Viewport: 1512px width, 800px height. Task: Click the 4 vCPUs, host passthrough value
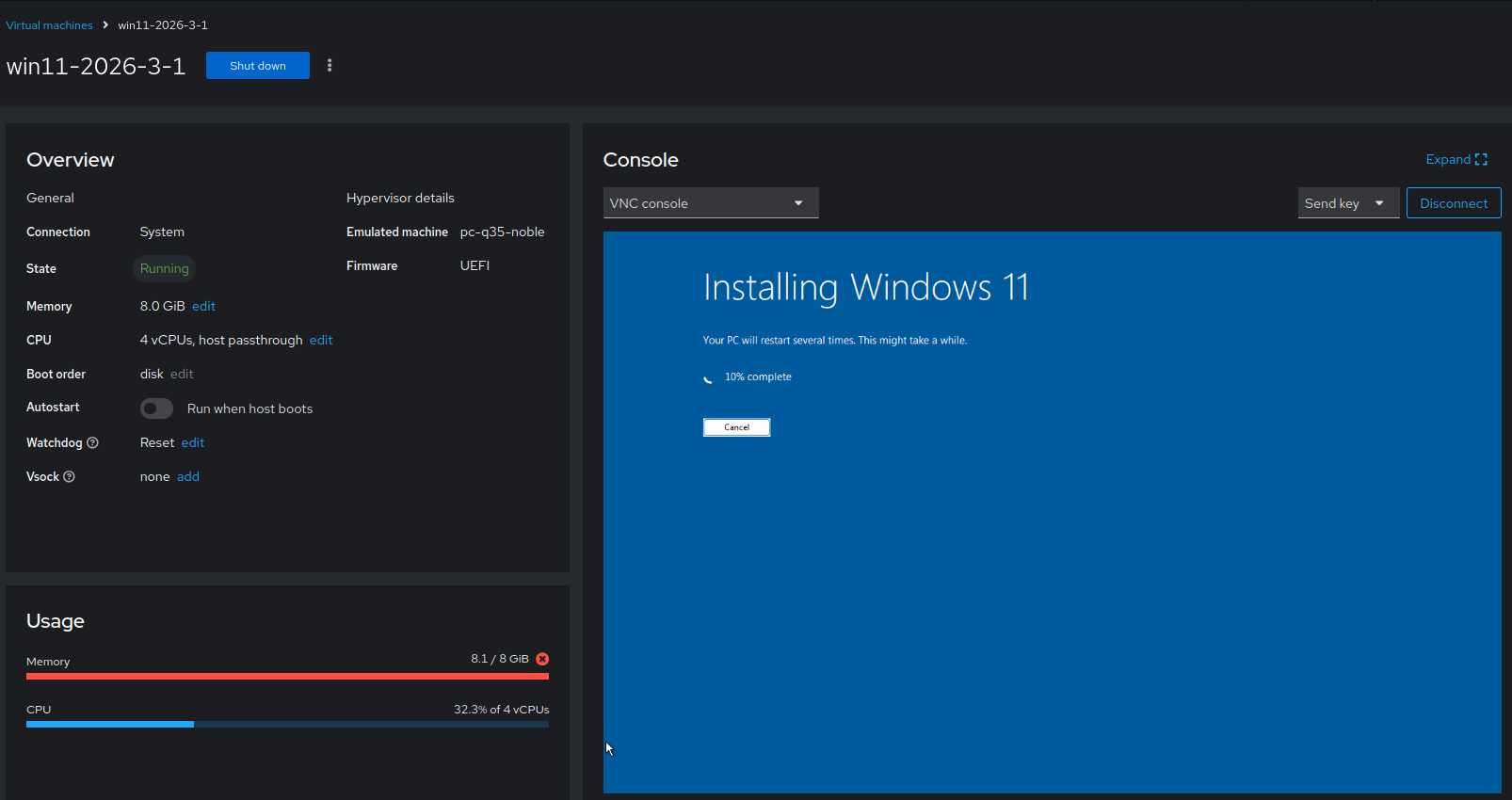(221, 341)
